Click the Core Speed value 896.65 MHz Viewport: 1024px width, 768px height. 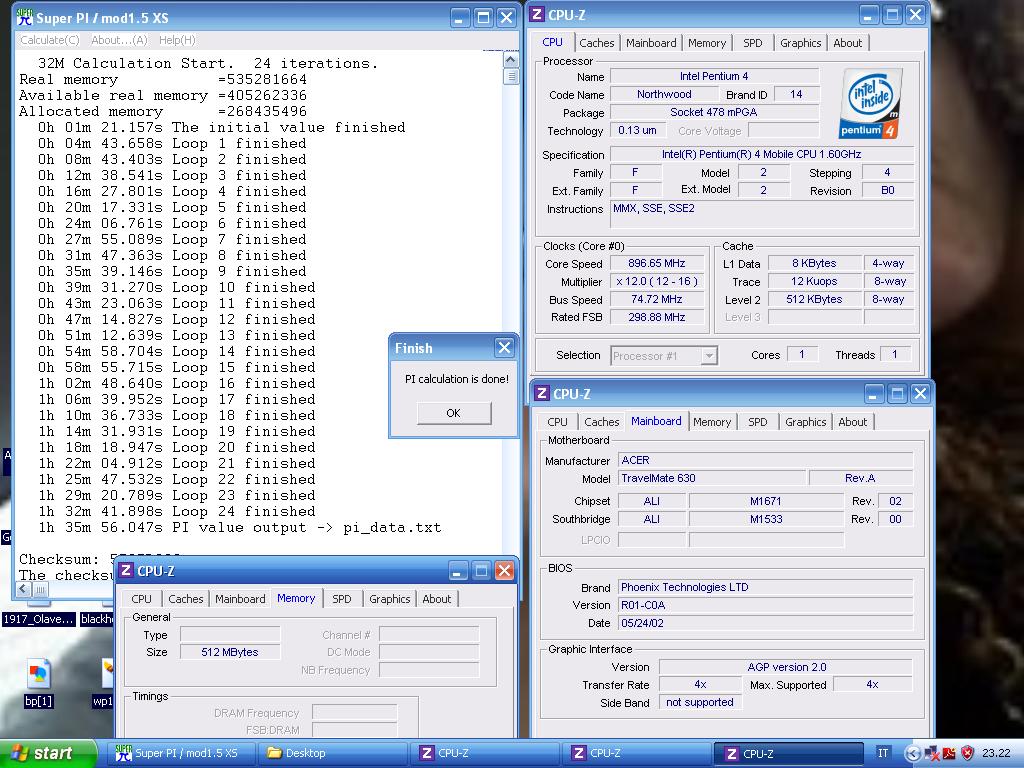click(x=656, y=263)
